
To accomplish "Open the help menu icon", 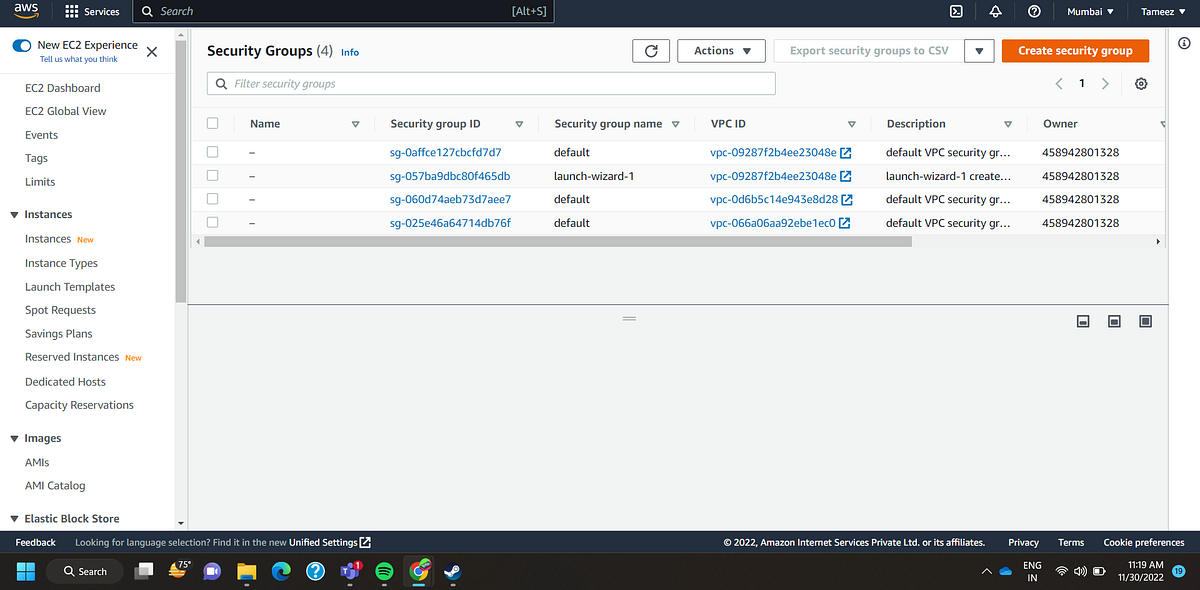I will 1034,11.
